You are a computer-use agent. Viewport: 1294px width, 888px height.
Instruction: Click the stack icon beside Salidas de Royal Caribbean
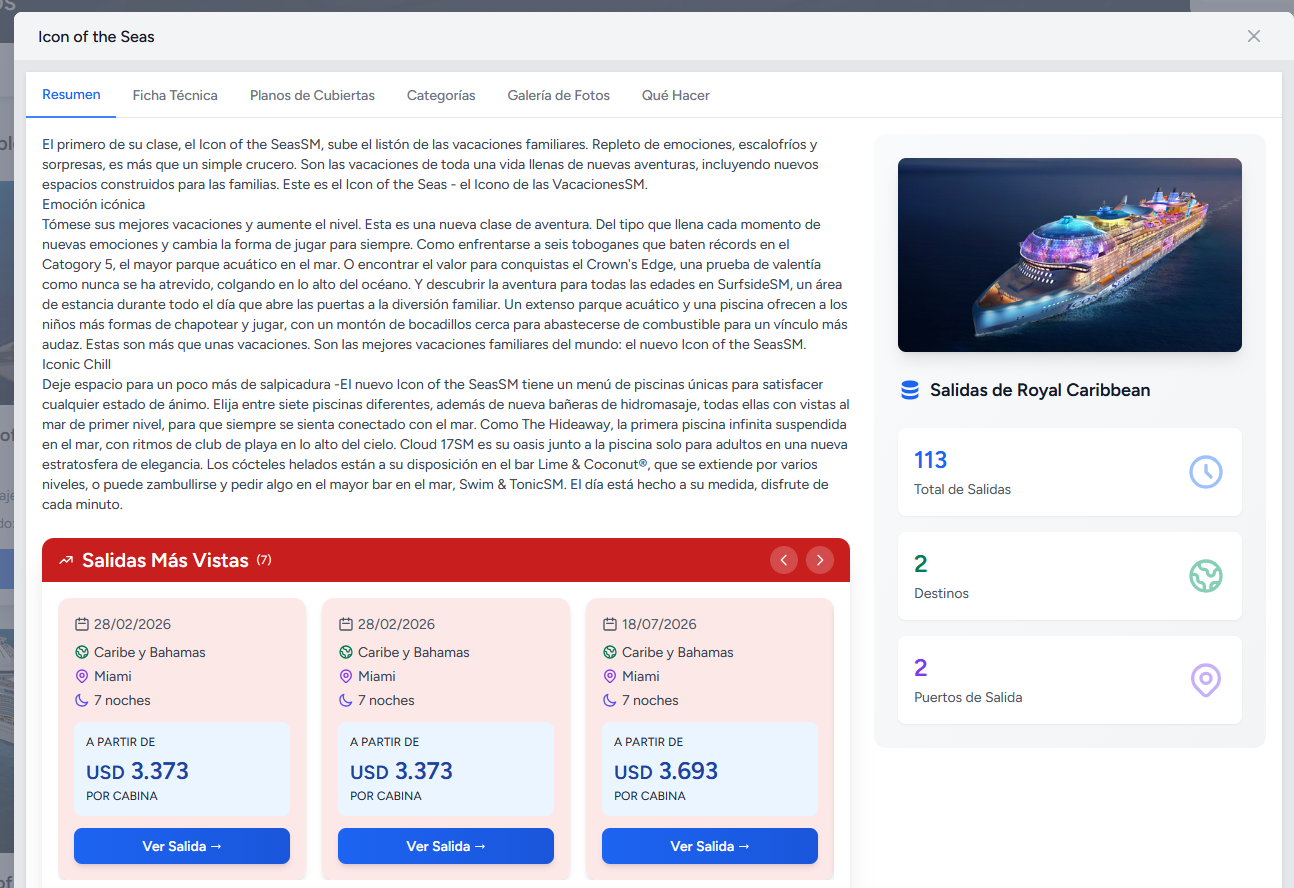[909, 390]
